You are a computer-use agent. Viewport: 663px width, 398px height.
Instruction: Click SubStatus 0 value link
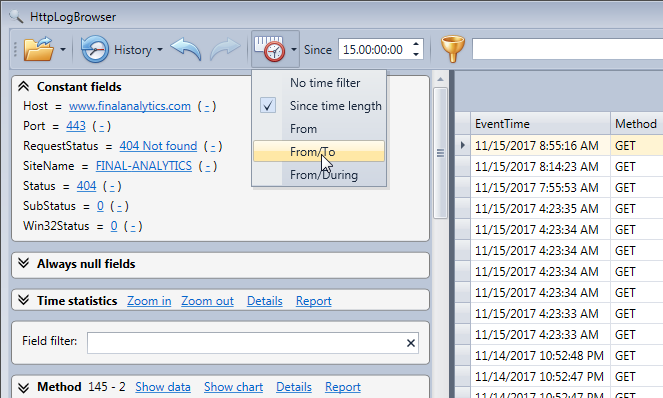click(x=100, y=206)
